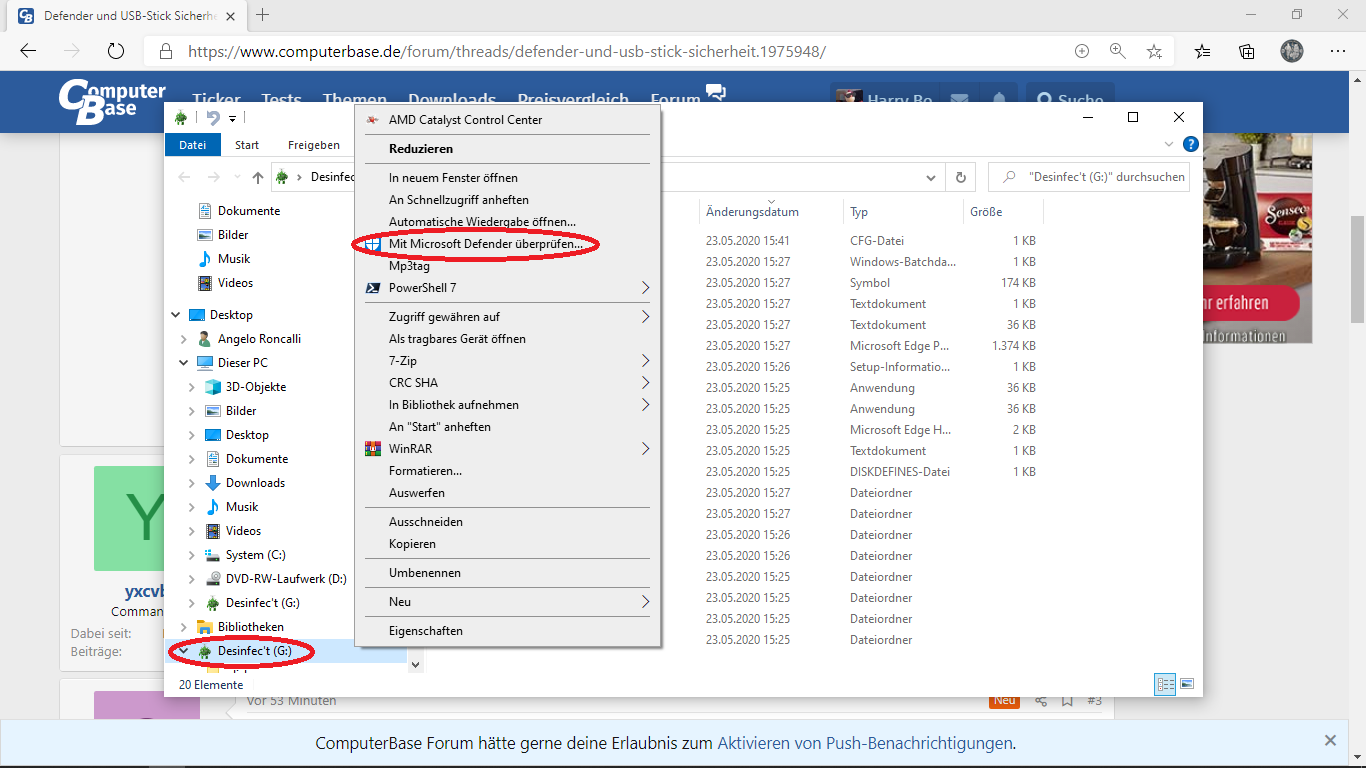The width and height of the screenshot is (1366, 768).
Task: Open Explorer address history dropdown
Action: [931, 177]
